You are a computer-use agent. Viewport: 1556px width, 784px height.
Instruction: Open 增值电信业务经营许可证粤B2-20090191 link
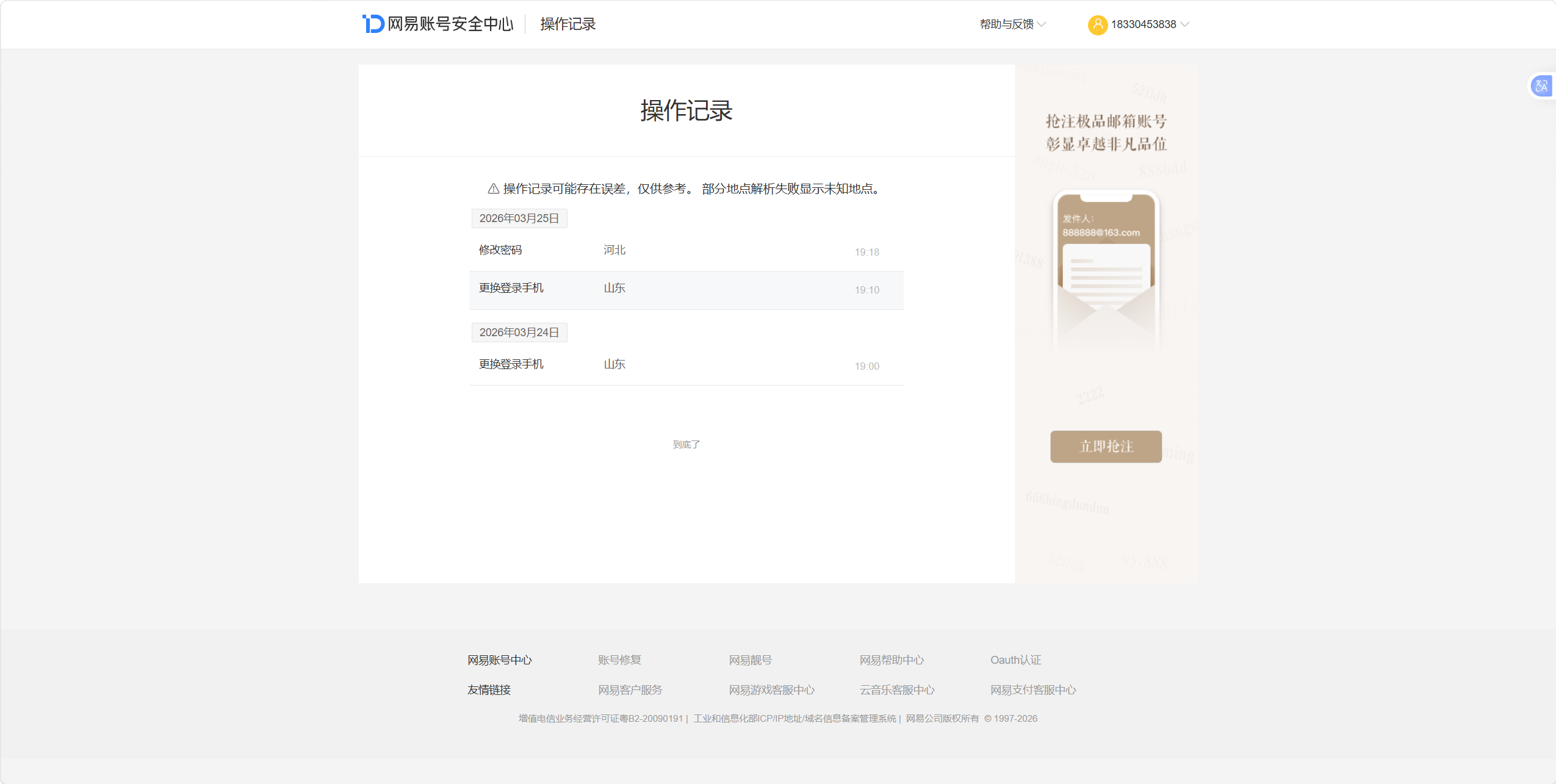click(600, 719)
